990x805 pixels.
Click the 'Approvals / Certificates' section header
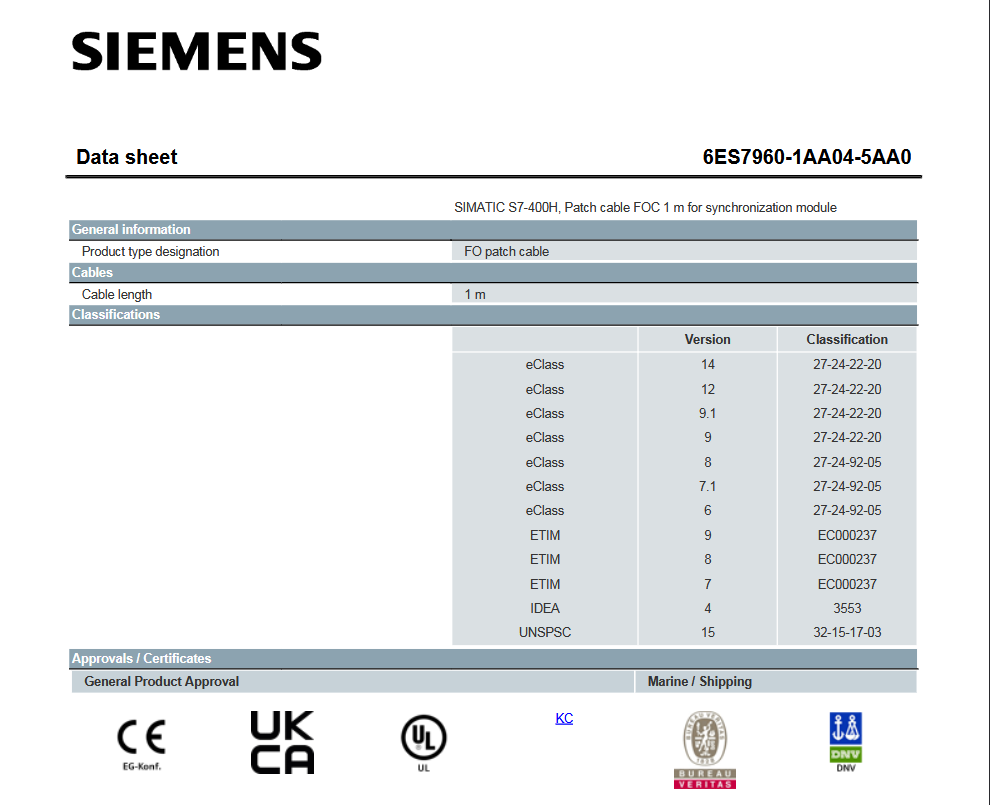[493, 659]
